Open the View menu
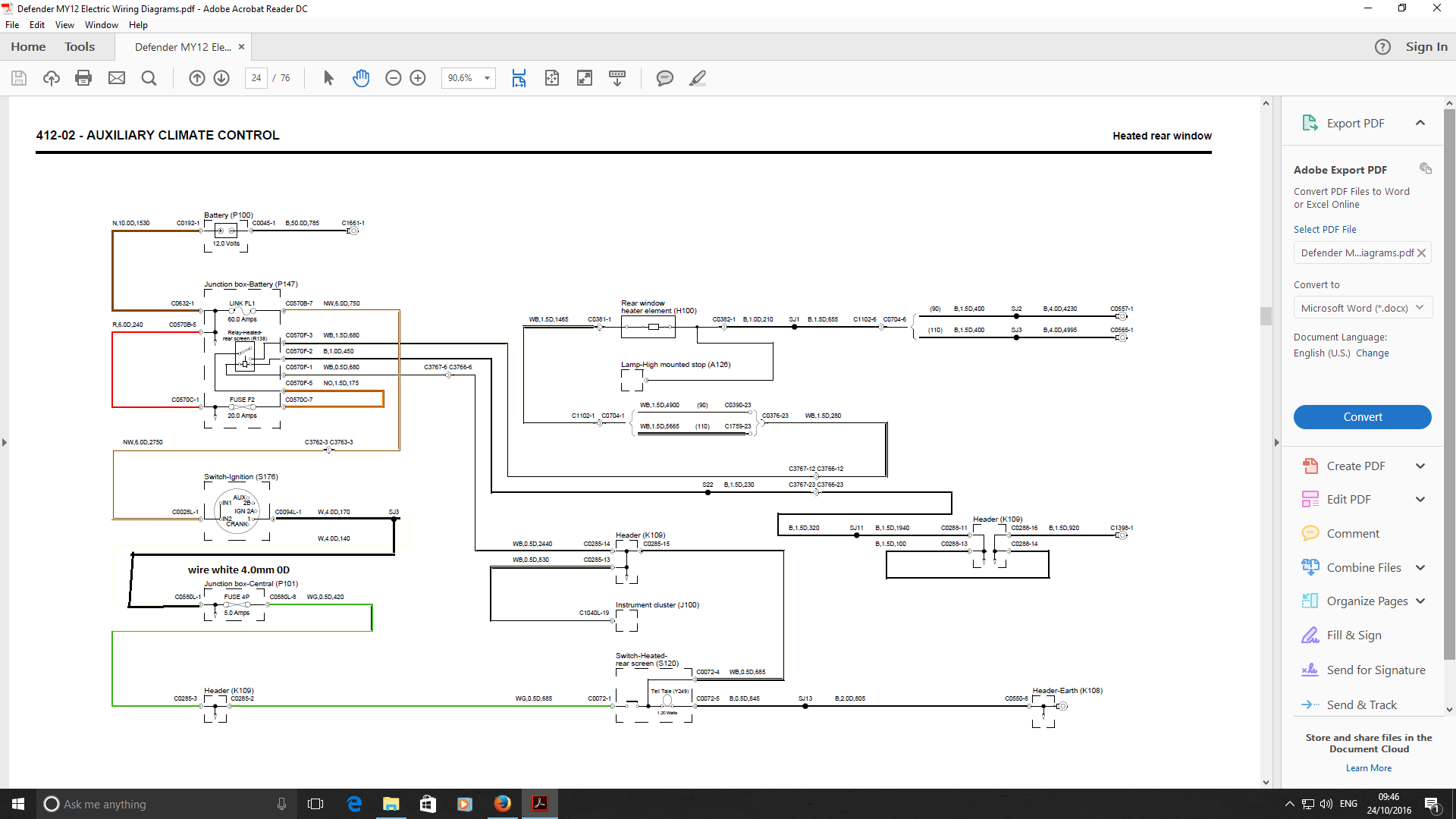This screenshot has height=819, width=1456. 65,25
